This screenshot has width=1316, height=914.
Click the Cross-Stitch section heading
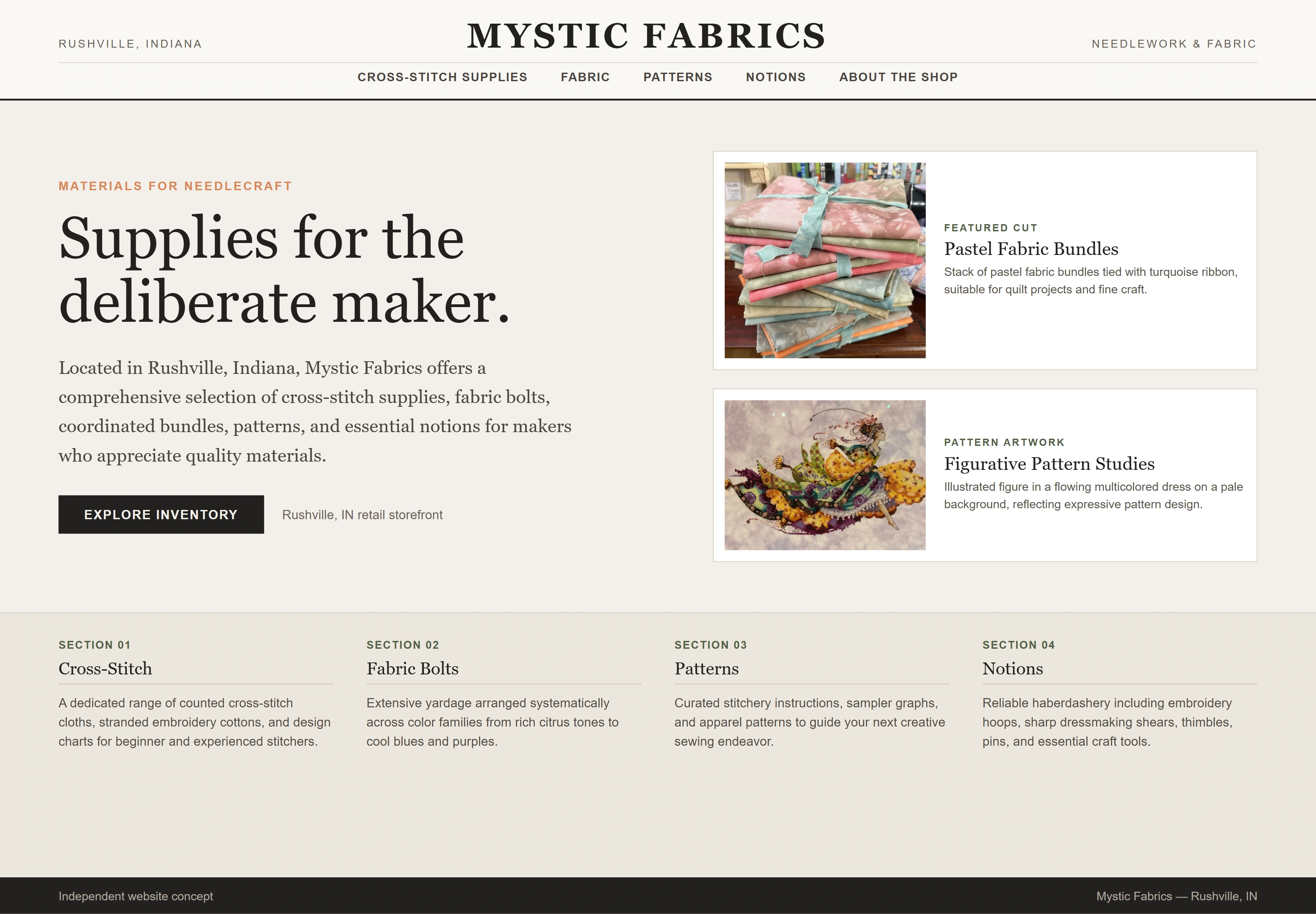(105, 669)
